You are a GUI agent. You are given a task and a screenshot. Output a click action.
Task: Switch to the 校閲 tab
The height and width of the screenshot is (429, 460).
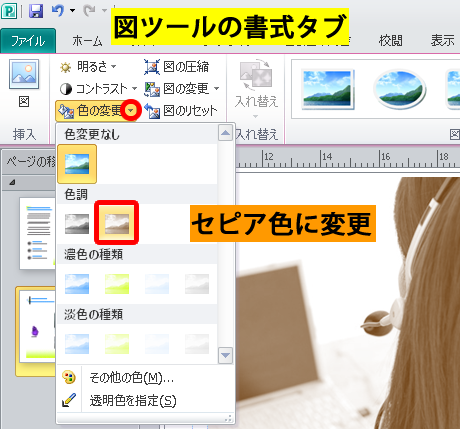(x=390, y=41)
